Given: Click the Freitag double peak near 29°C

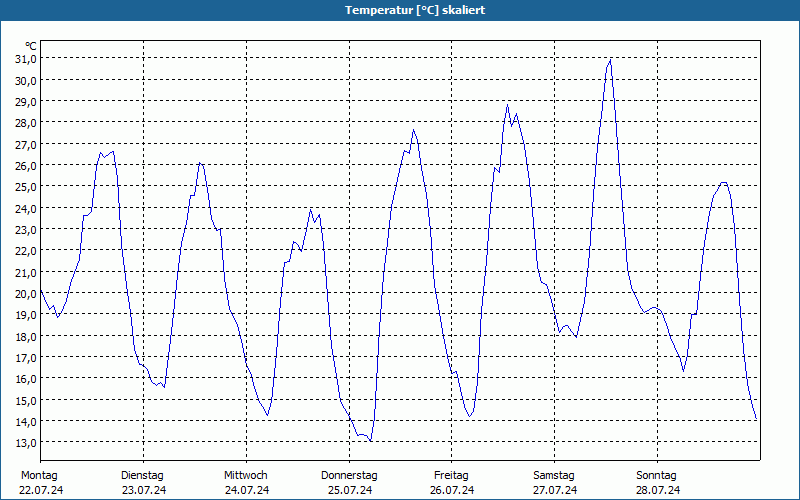Looking at the screenshot, I should tap(512, 115).
